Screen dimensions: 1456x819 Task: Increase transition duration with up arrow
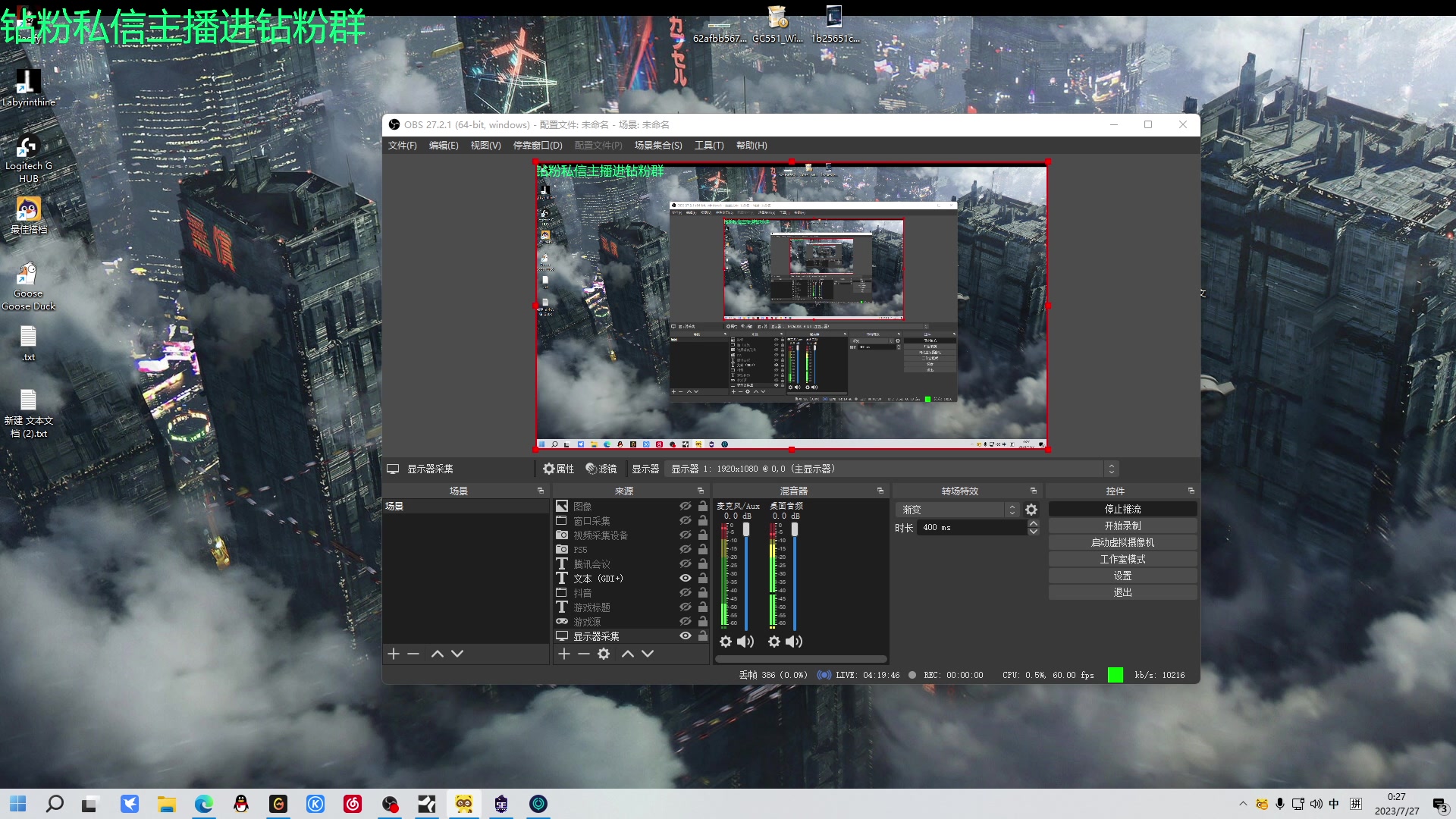[1033, 523]
